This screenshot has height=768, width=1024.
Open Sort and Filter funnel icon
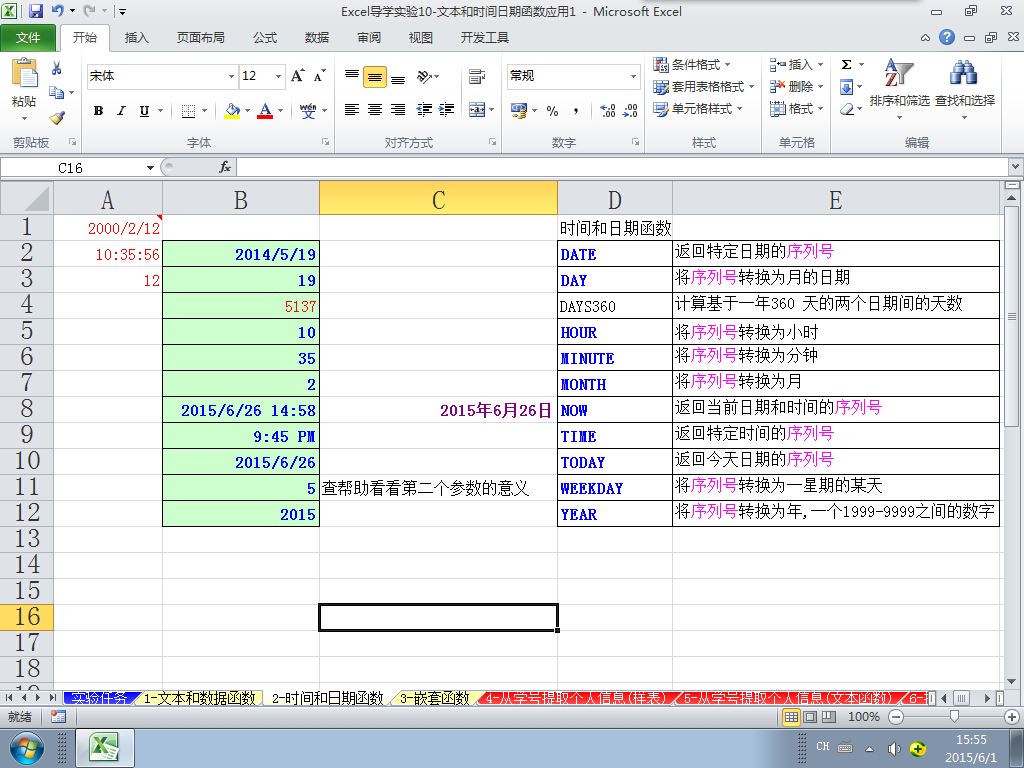point(899,73)
